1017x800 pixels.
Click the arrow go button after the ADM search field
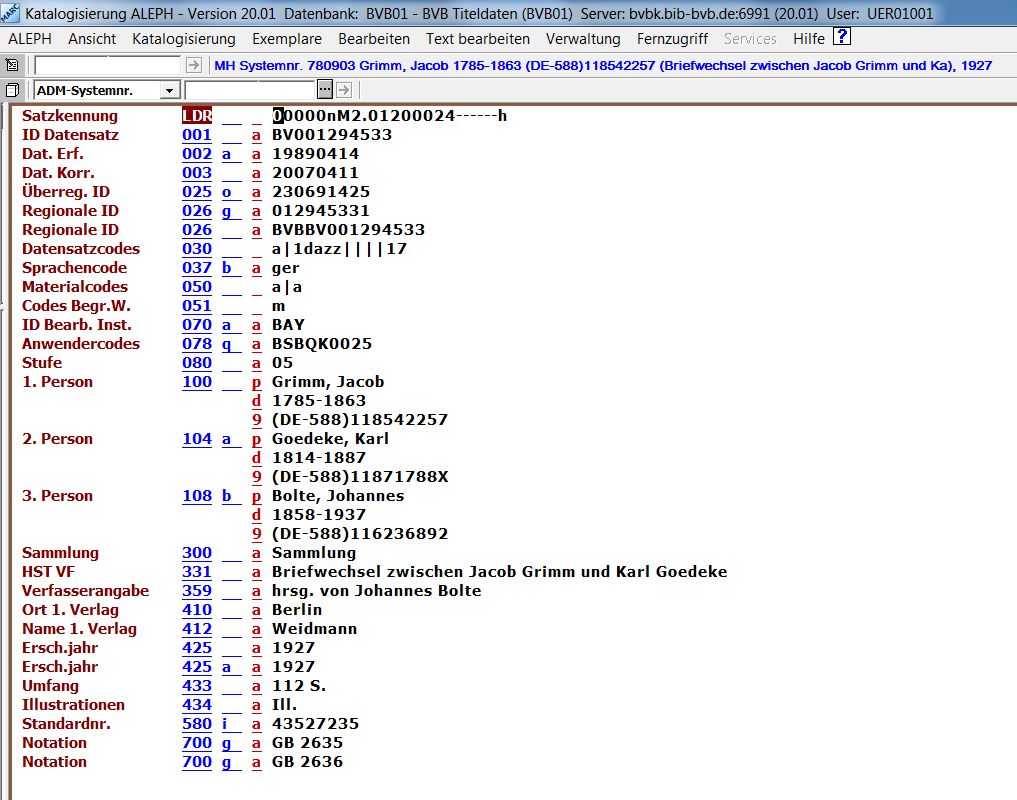coord(343,90)
